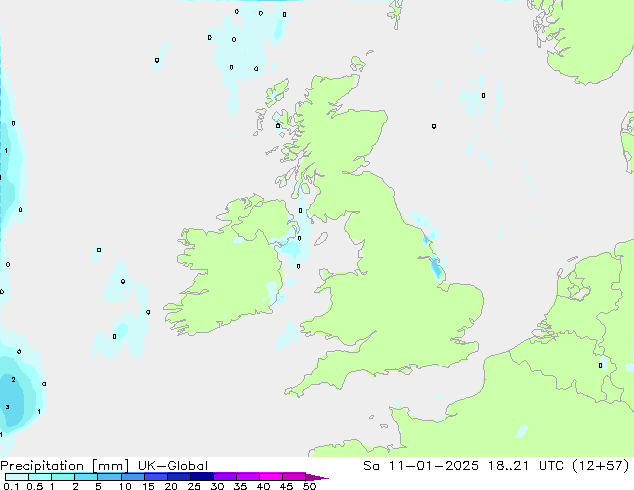
Task: Click the 'Sa 11-01-2025' date text
Action: pyautogui.click(x=421, y=466)
